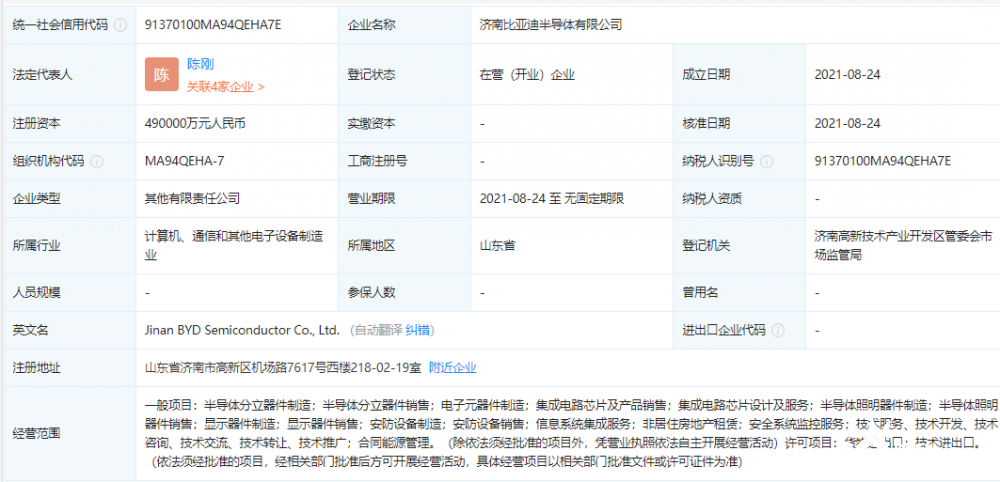Viewport: 1000px width, 482px height.
Task: Click the 在营（开业）企业 registration status
Action: coord(527,75)
